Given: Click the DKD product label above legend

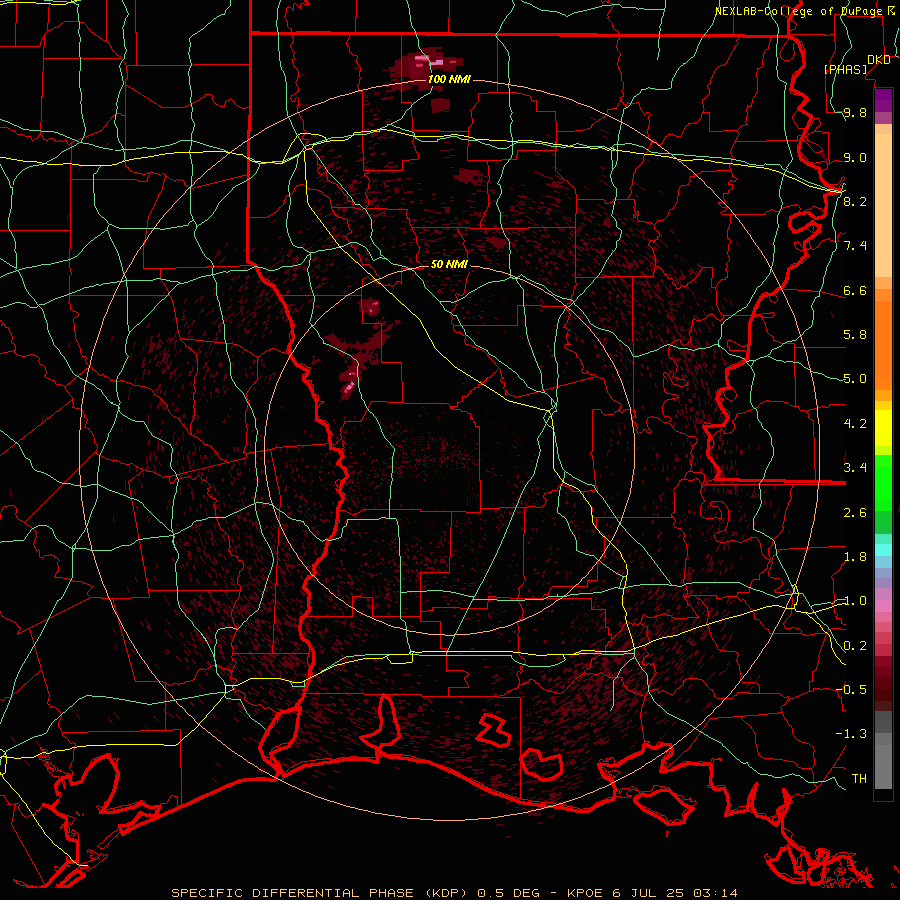Looking at the screenshot, I should point(879,60).
